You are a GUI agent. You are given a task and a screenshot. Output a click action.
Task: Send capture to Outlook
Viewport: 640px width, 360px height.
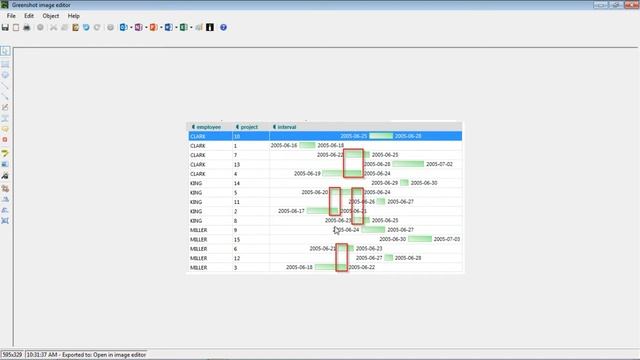click(123, 27)
